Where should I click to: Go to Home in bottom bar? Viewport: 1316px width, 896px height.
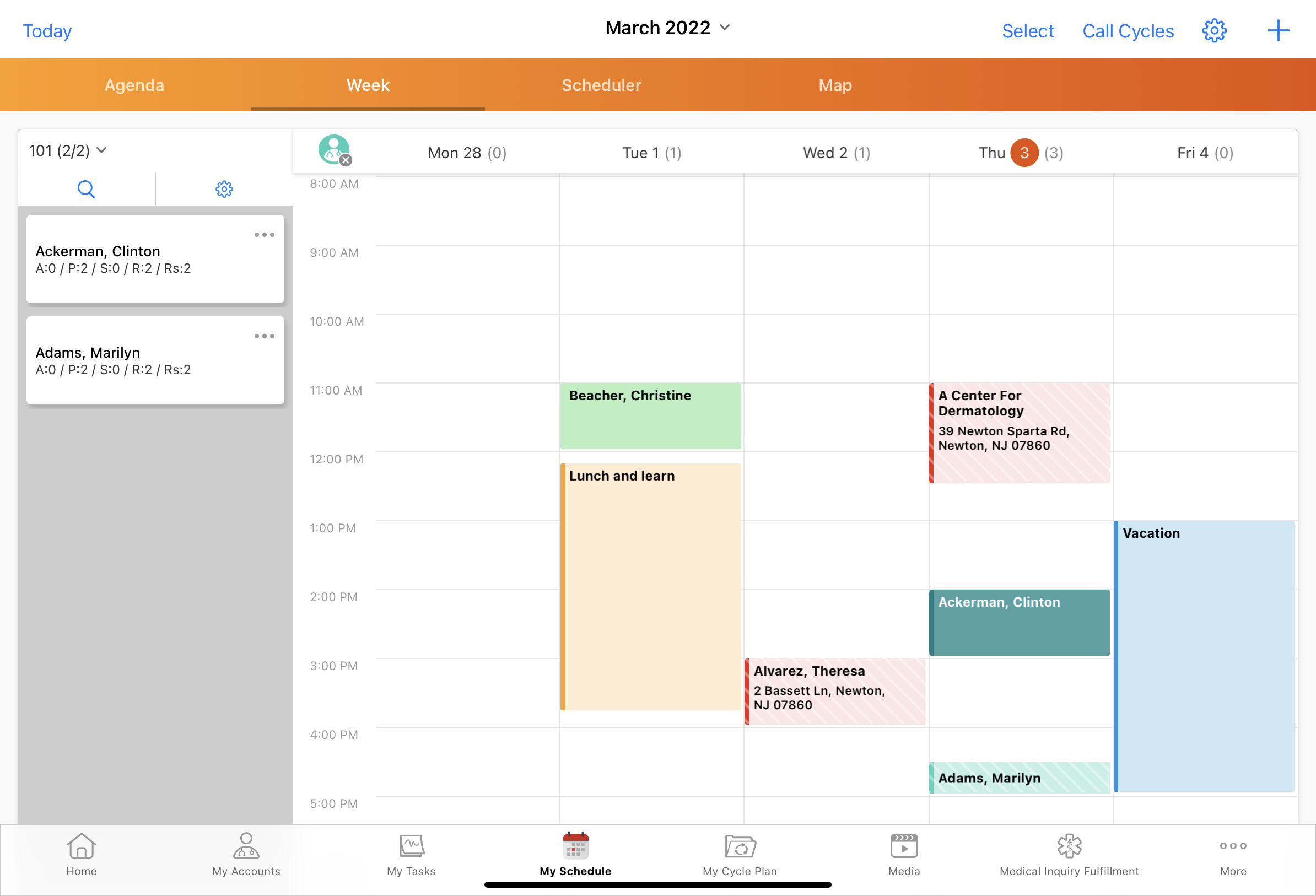tap(82, 854)
